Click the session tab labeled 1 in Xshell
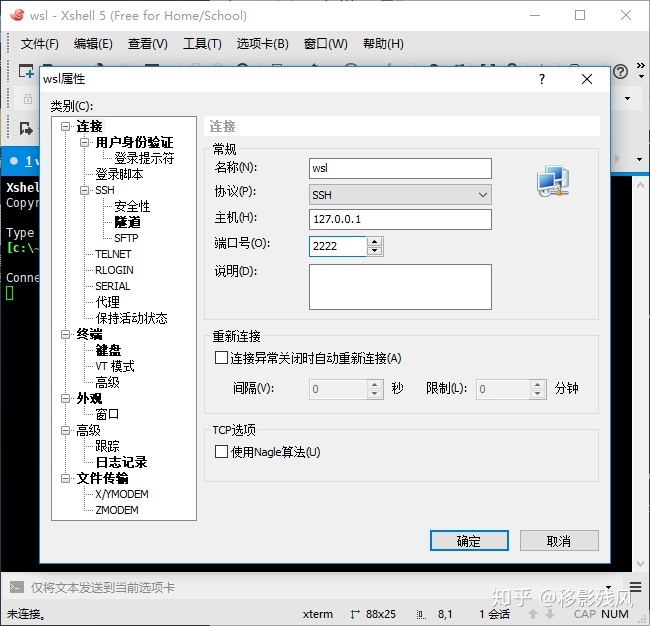This screenshot has width=650, height=626. click(x=23, y=161)
